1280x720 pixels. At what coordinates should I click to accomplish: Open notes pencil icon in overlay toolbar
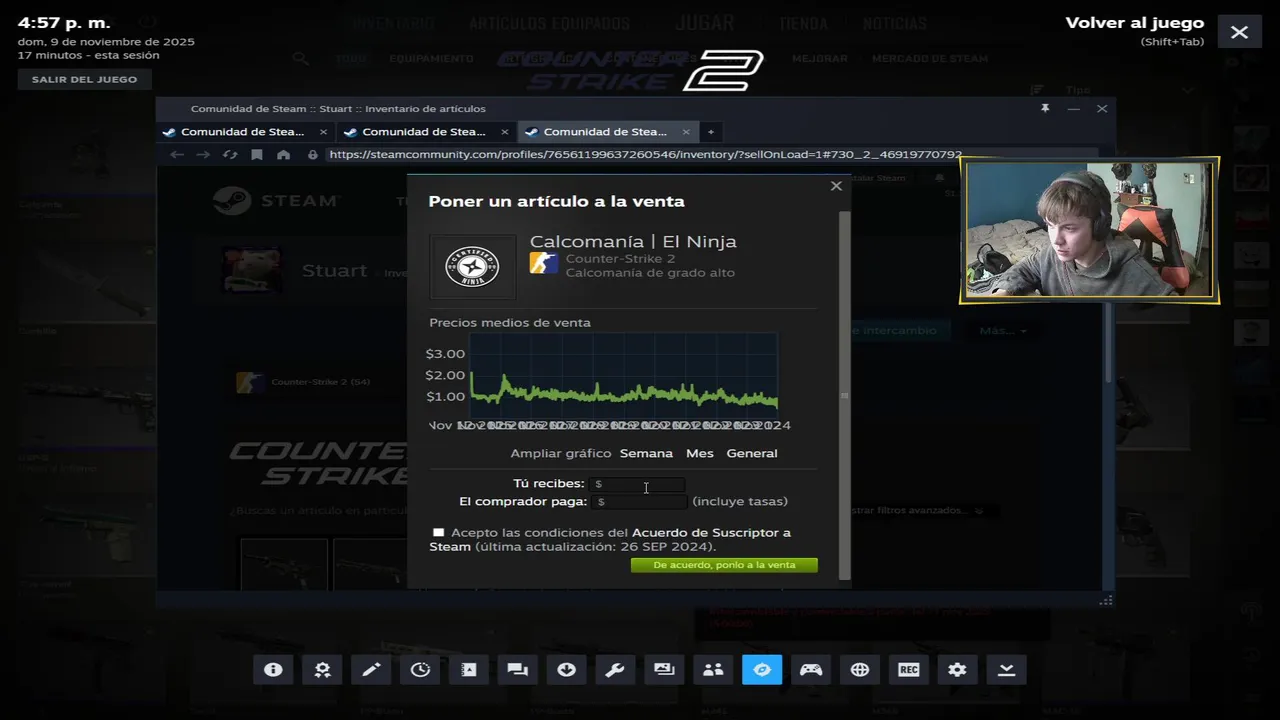click(x=371, y=670)
